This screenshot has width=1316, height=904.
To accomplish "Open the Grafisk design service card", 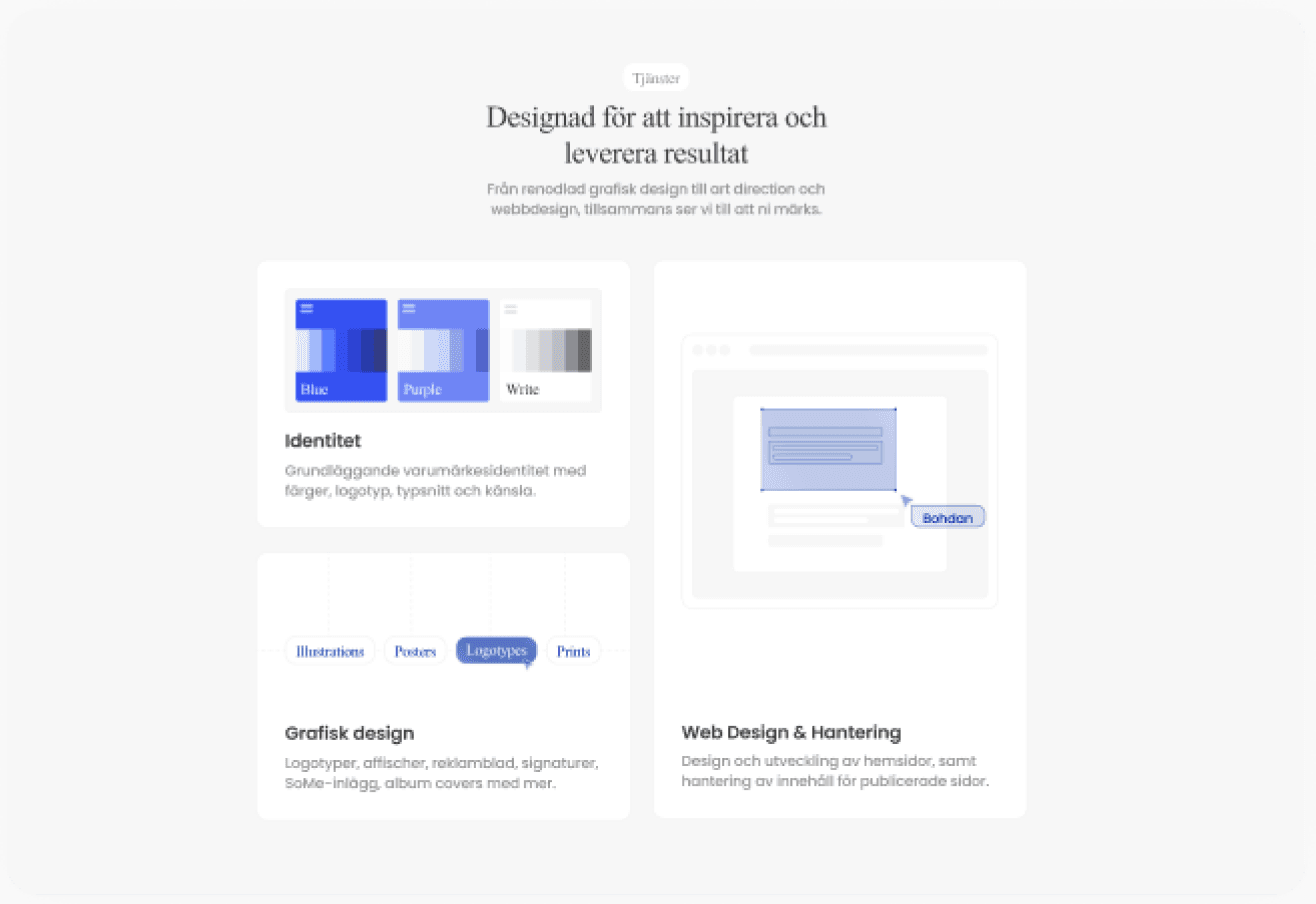I will click(443, 686).
